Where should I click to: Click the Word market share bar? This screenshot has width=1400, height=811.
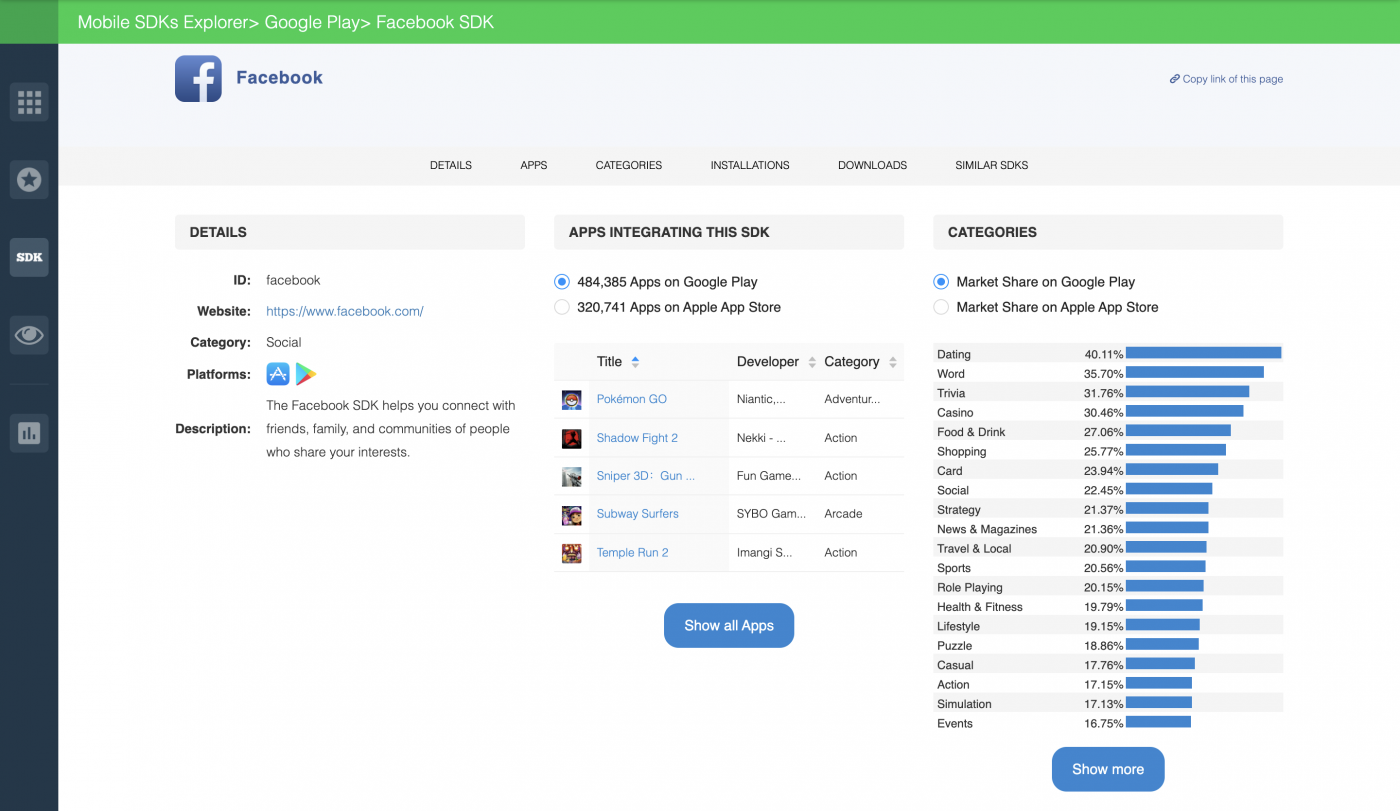click(x=1195, y=372)
